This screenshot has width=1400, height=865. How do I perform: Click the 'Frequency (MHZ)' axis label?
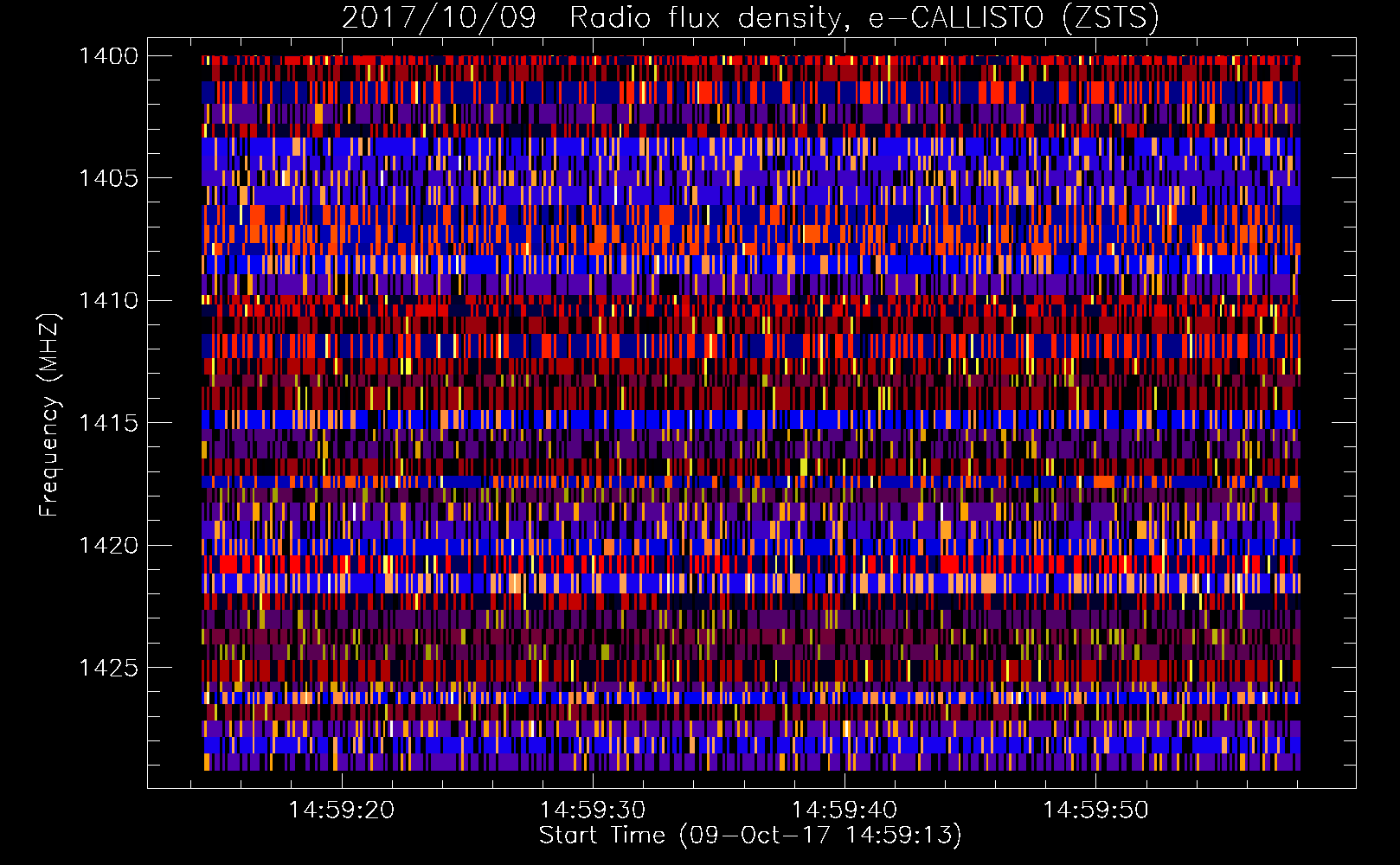49,414
